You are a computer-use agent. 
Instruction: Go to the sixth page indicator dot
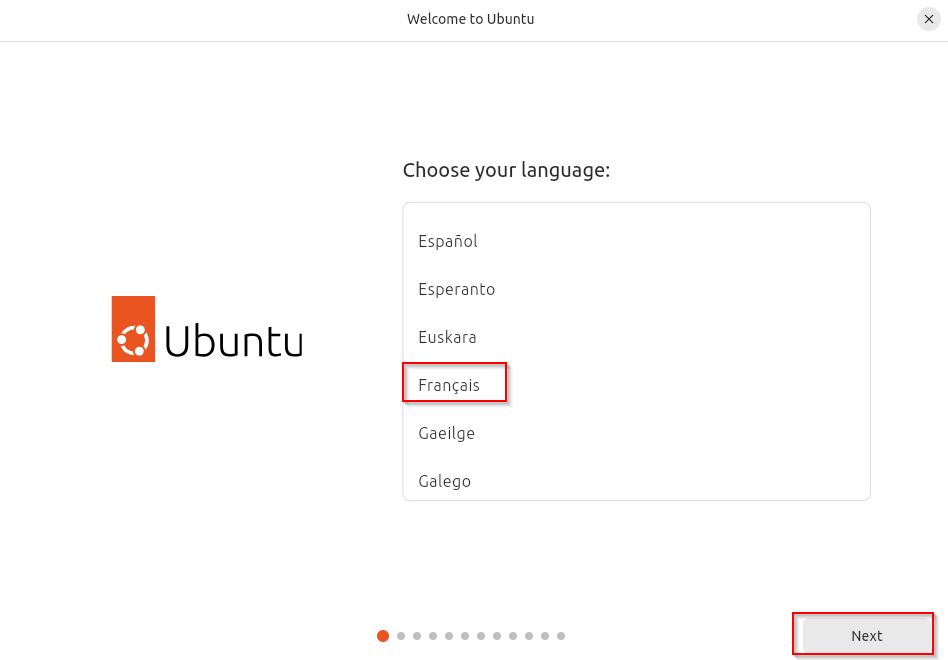465,636
